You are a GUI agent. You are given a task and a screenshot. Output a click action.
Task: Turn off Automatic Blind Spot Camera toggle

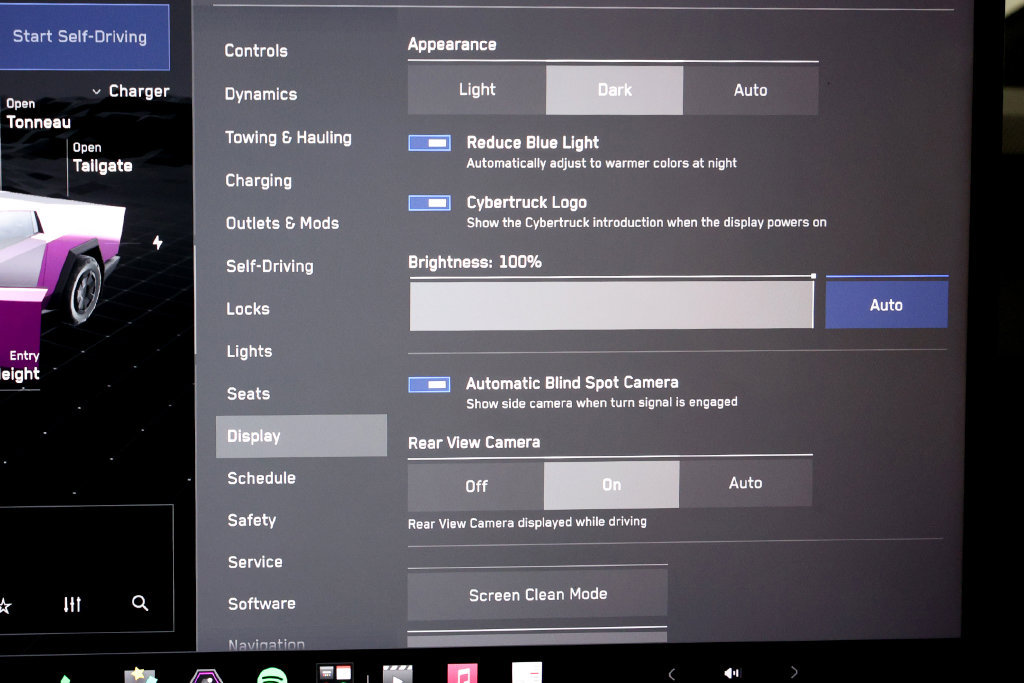429,384
